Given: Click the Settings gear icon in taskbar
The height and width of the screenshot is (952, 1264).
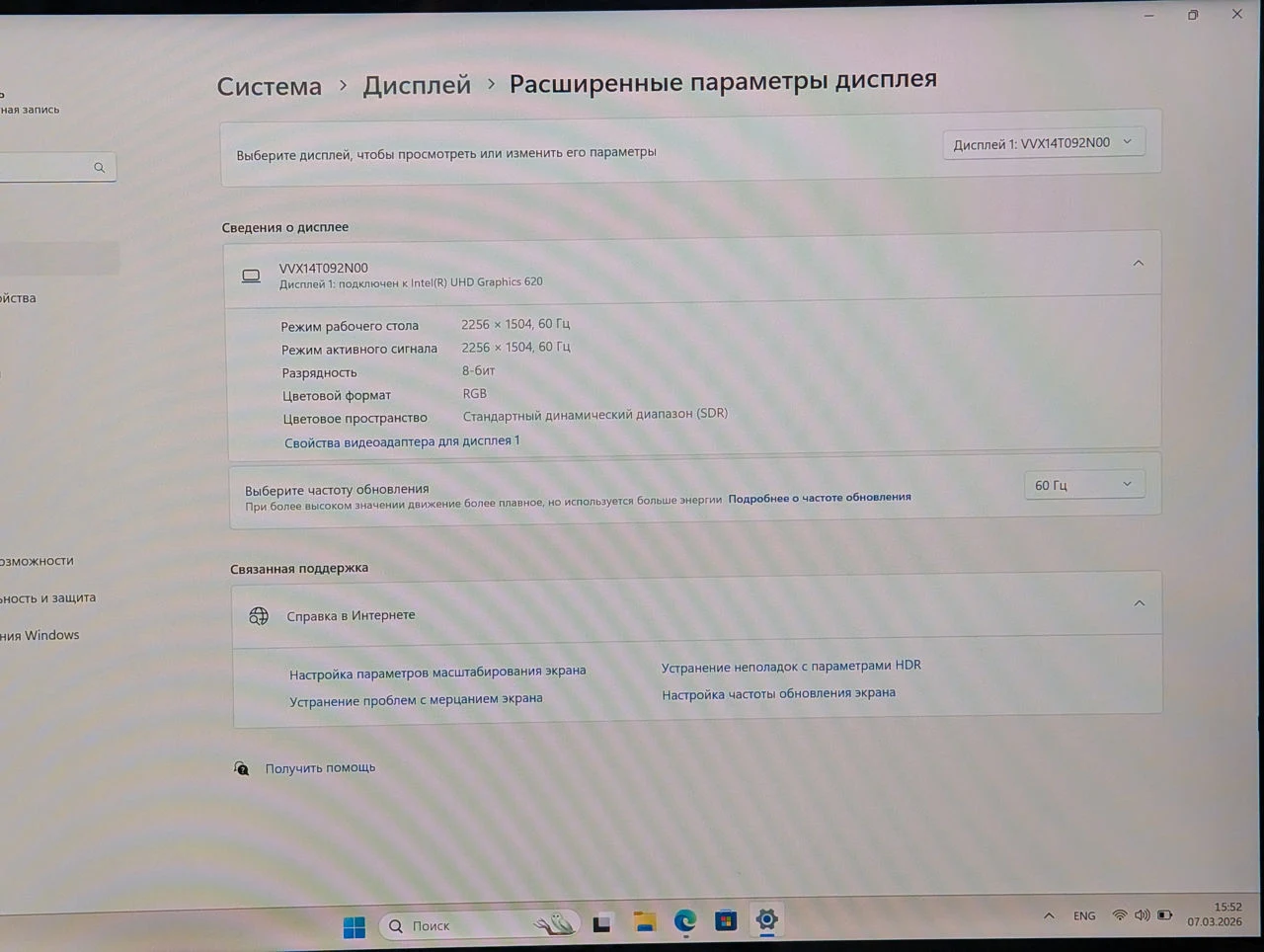Looking at the screenshot, I should click(766, 919).
